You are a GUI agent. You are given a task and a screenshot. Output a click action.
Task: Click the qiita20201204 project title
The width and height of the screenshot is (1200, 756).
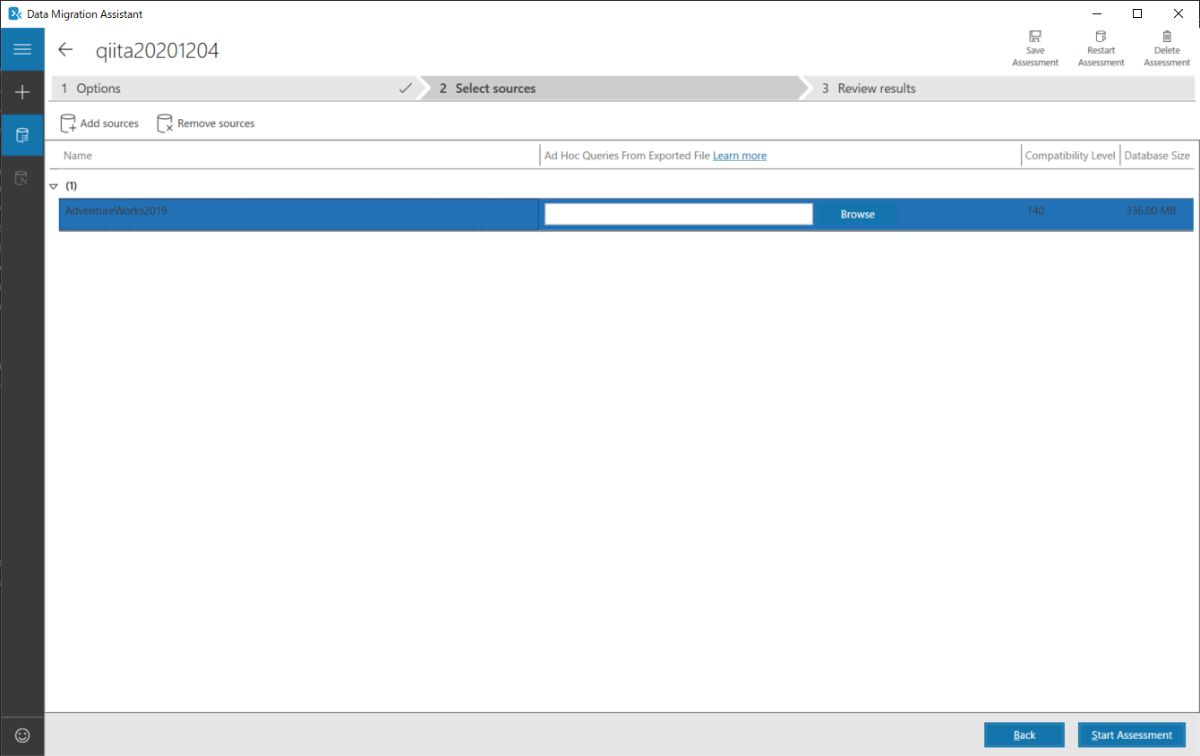coord(157,50)
